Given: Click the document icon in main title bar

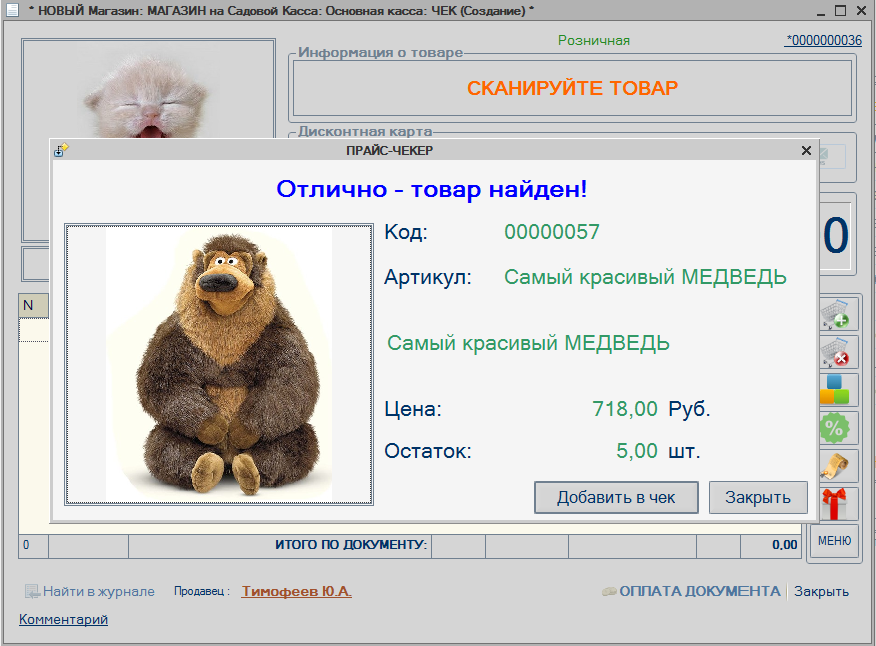Looking at the screenshot, I should (12, 10).
